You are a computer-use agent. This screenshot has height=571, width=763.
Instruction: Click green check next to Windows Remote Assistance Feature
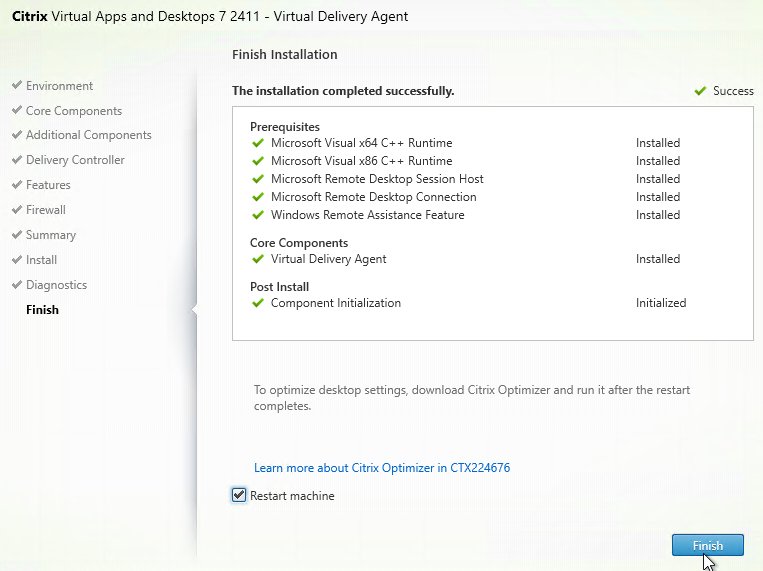[x=258, y=215]
